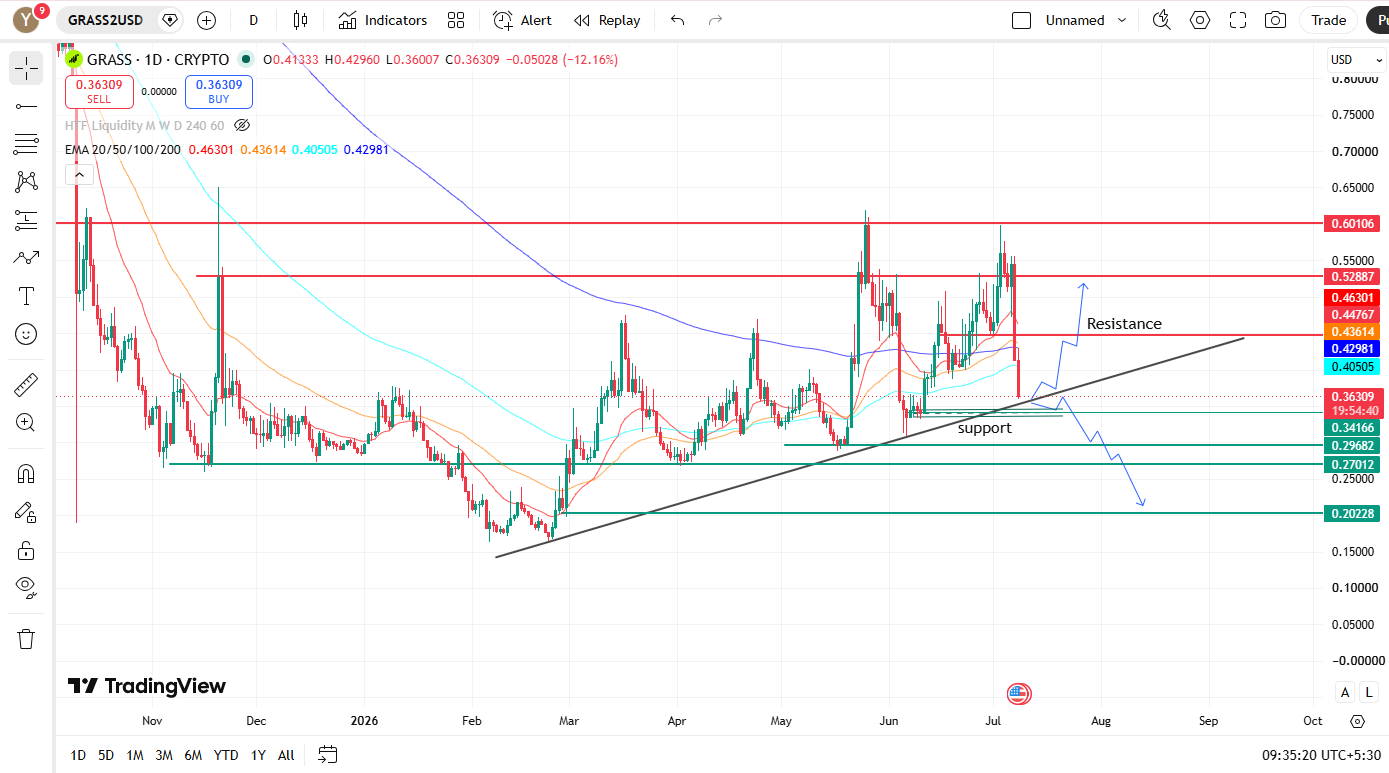The width and height of the screenshot is (1389, 773).
Task: Hide all drawings with eye icon
Action: click(x=26, y=587)
